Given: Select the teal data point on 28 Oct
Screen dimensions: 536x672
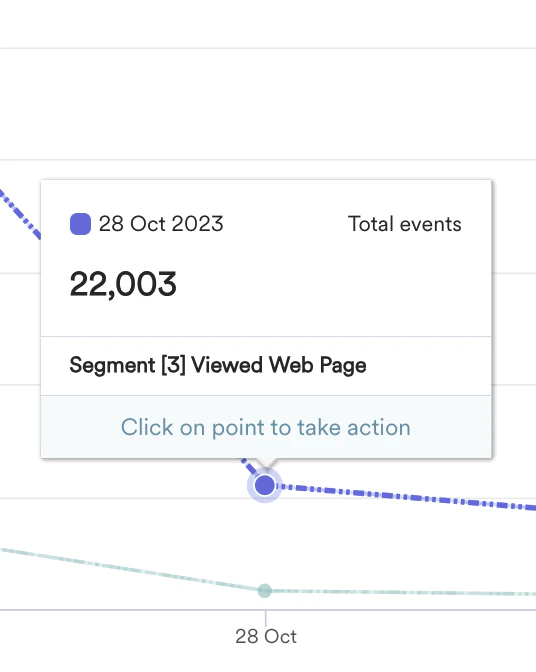Looking at the screenshot, I should tap(265, 591).
